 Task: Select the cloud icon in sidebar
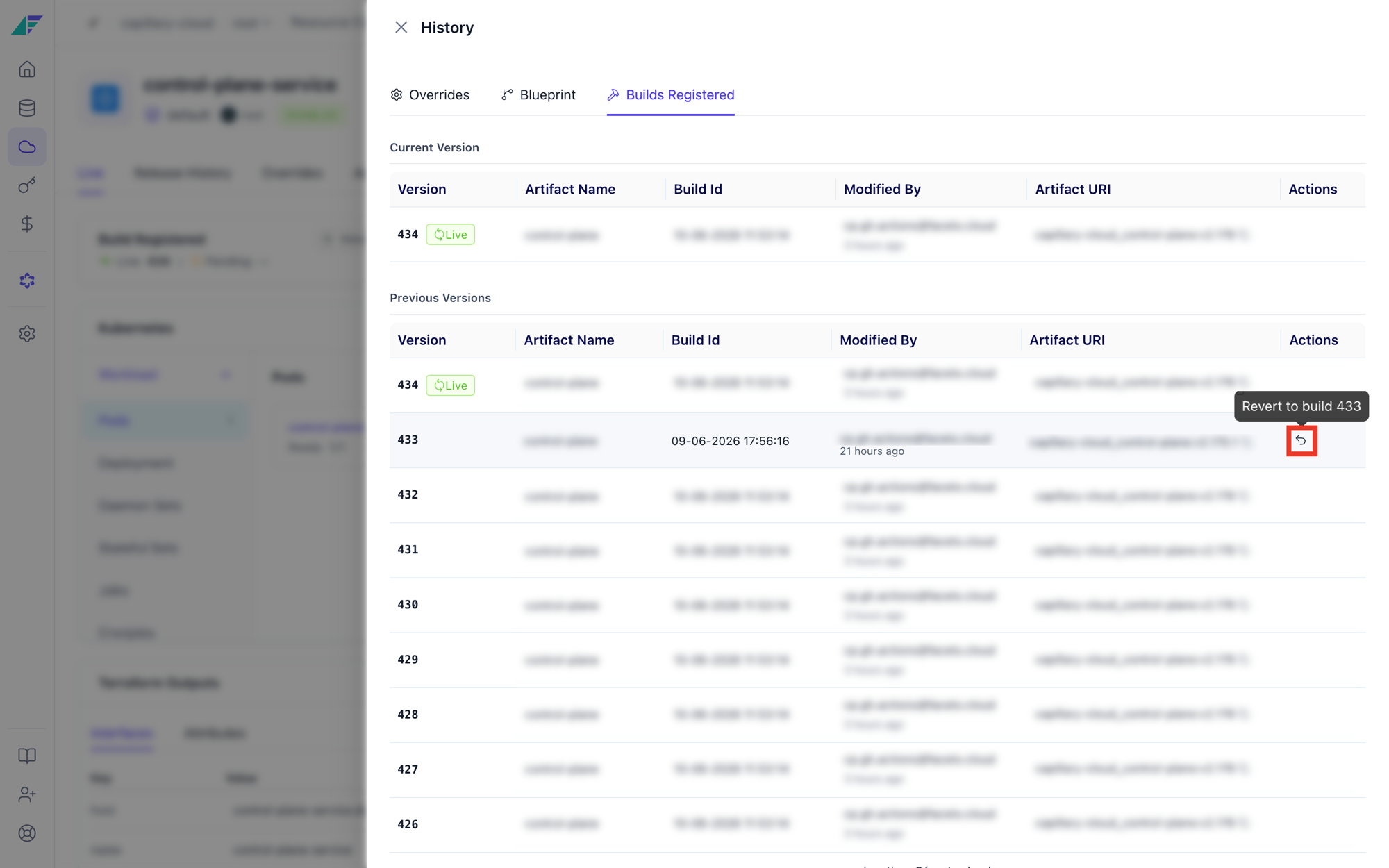(27, 147)
